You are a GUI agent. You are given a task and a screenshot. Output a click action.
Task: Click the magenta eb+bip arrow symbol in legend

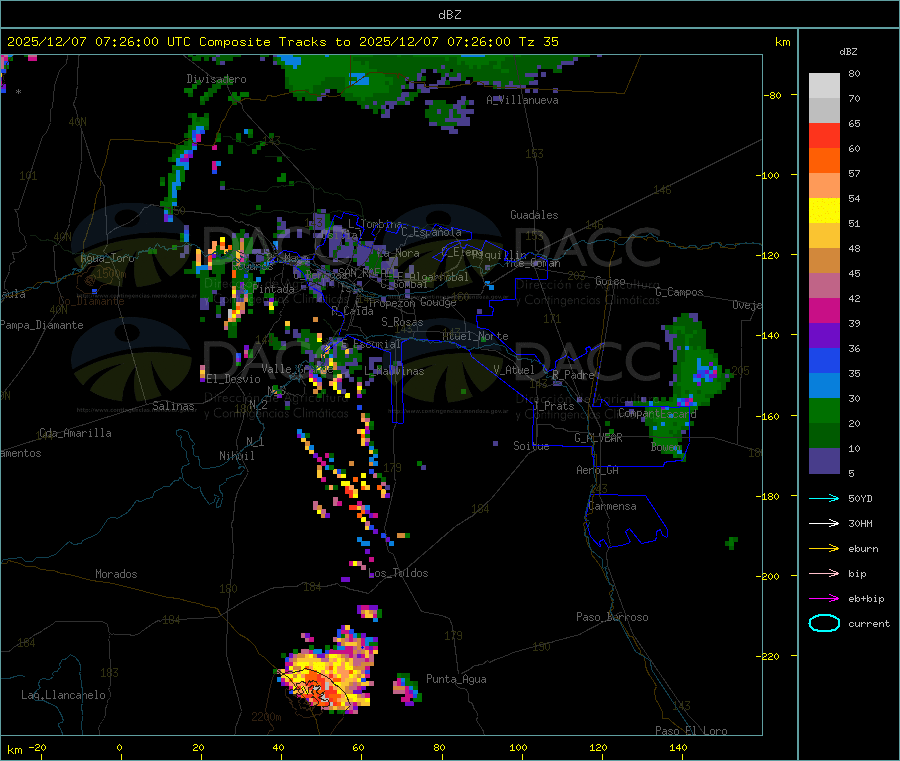[x=824, y=599]
